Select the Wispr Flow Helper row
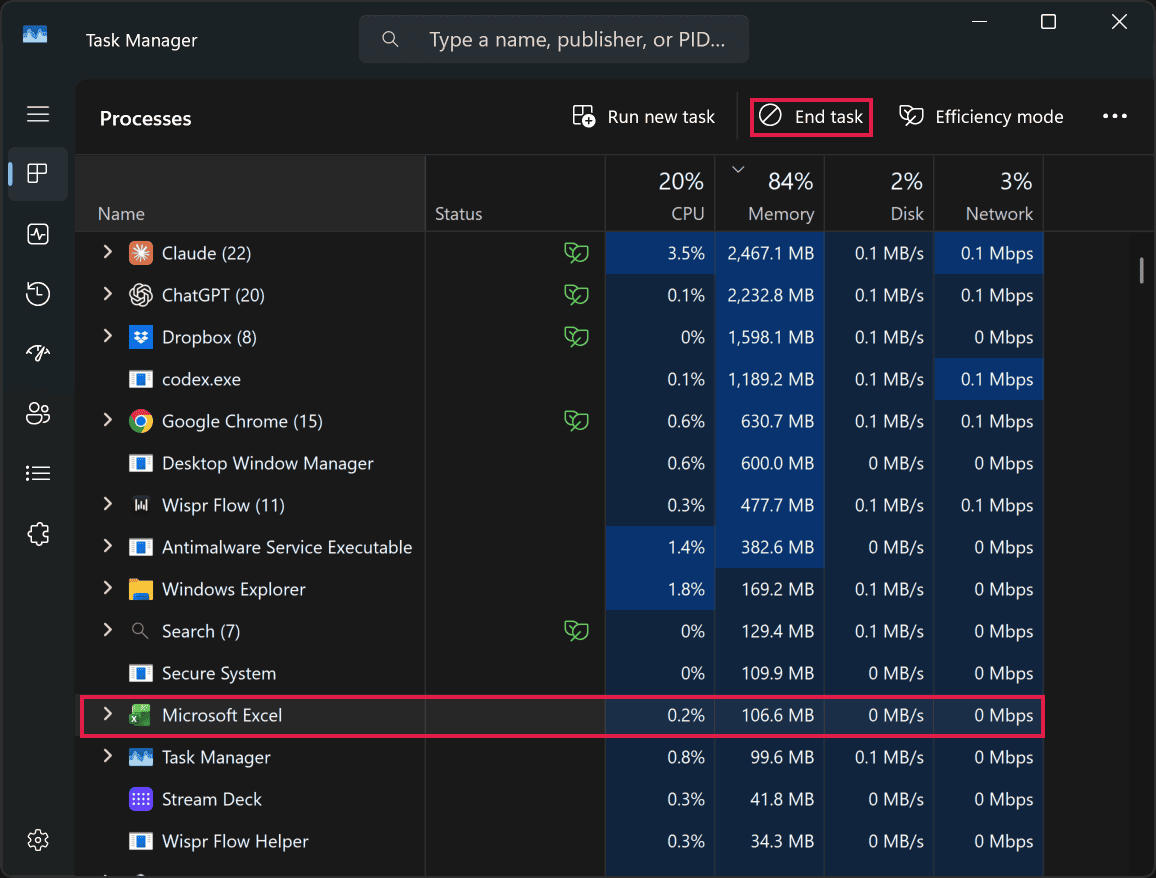 point(560,841)
